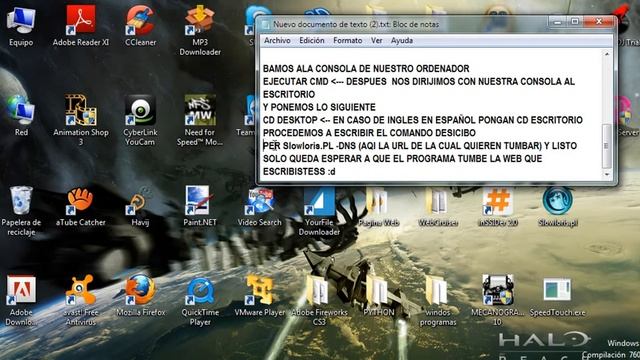Select the Pagina Web folder
Viewport: 640px width, 360px height.
point(379,207)
